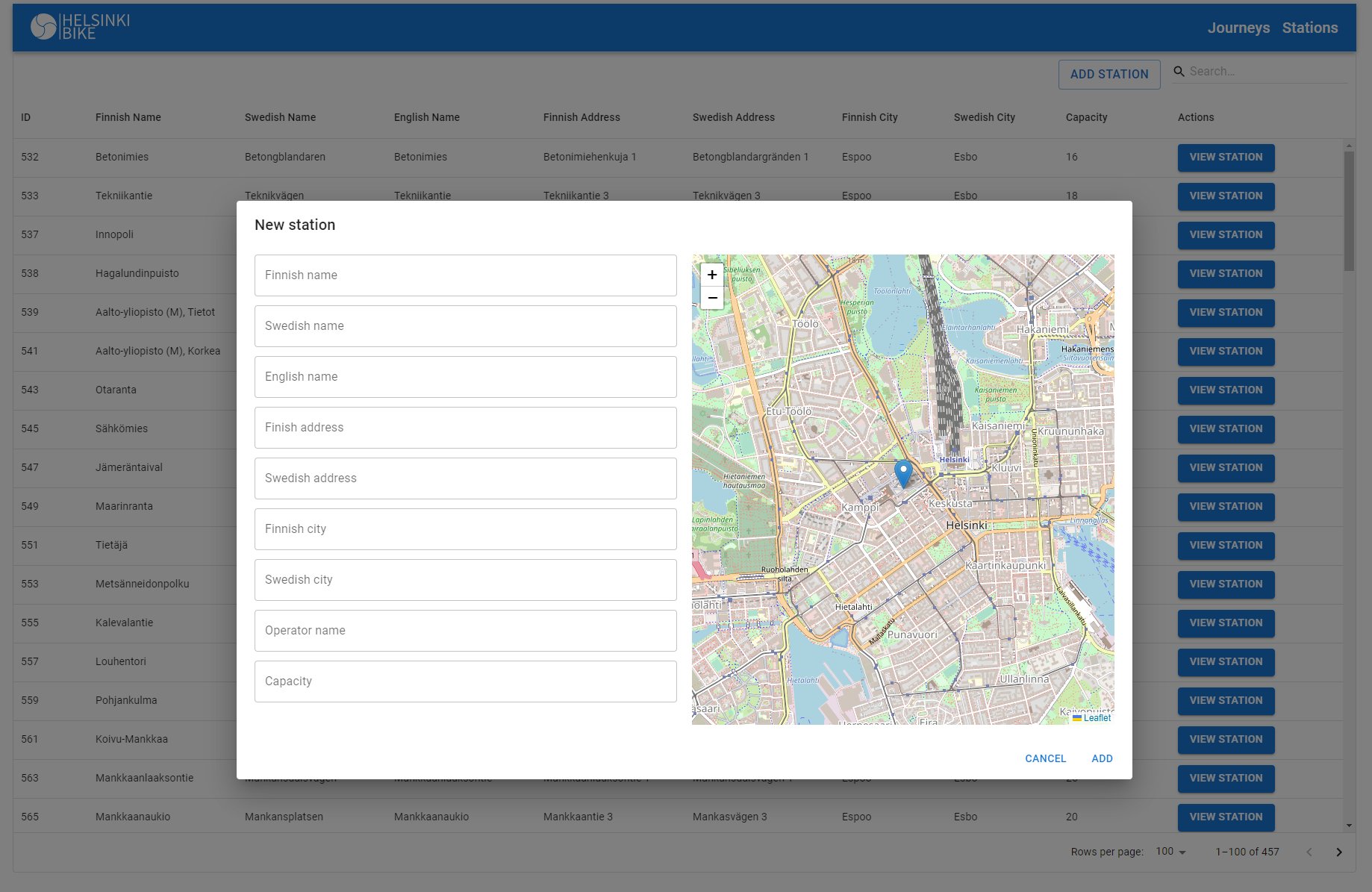Click the Finnish name input field
1372x892 pixels.
pyautogui.click(x=465, y=275)
